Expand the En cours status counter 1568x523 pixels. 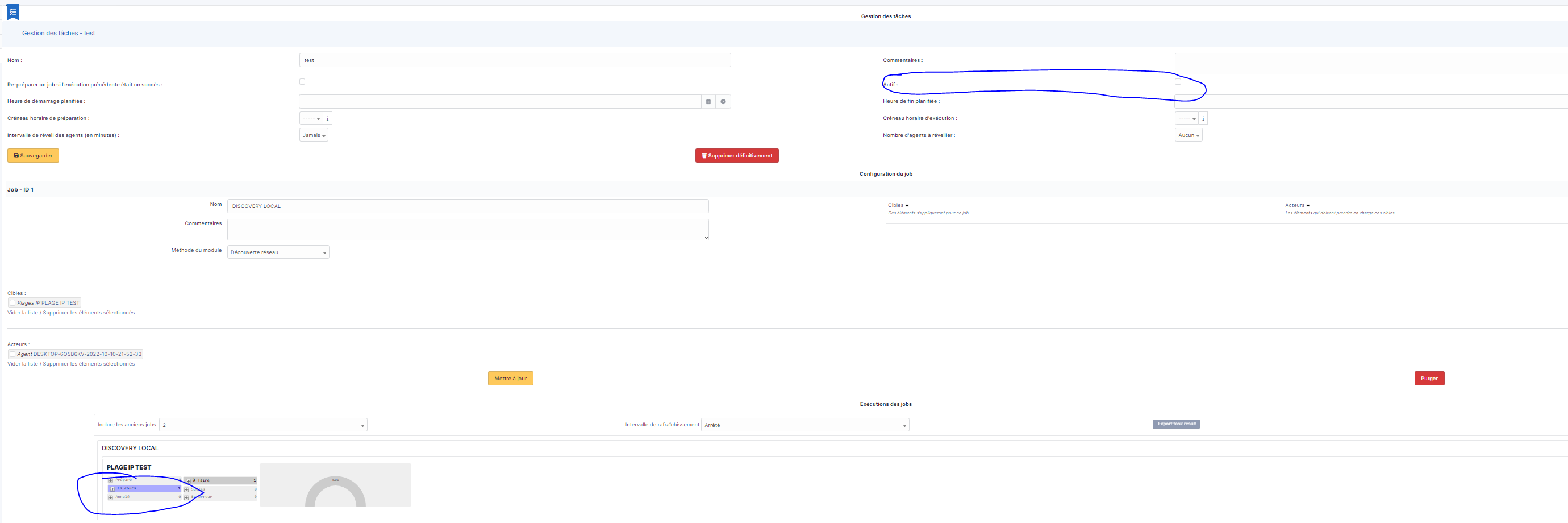click(x=112, y=488)
